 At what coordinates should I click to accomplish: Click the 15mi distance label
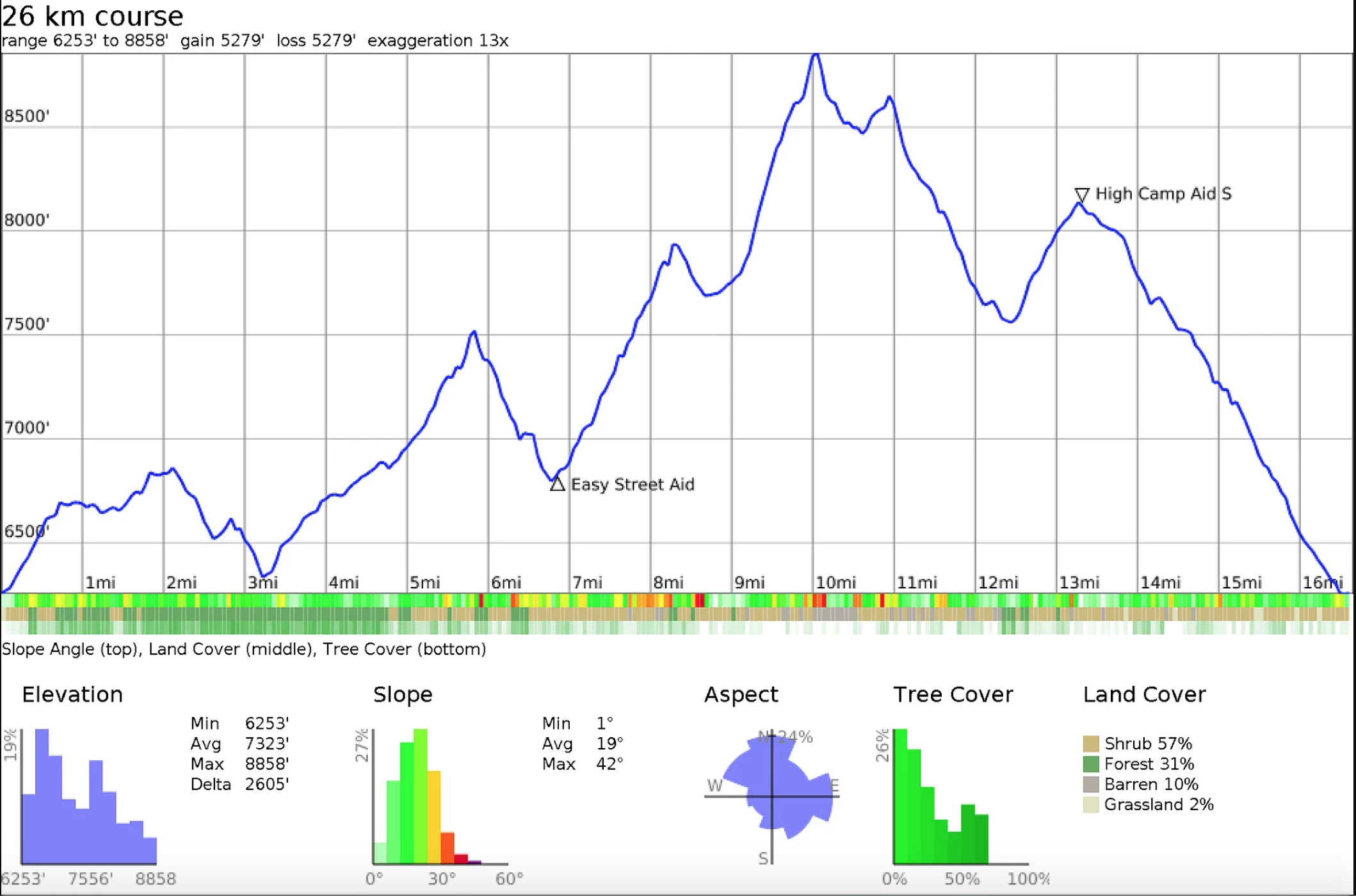click(1242, 583)
